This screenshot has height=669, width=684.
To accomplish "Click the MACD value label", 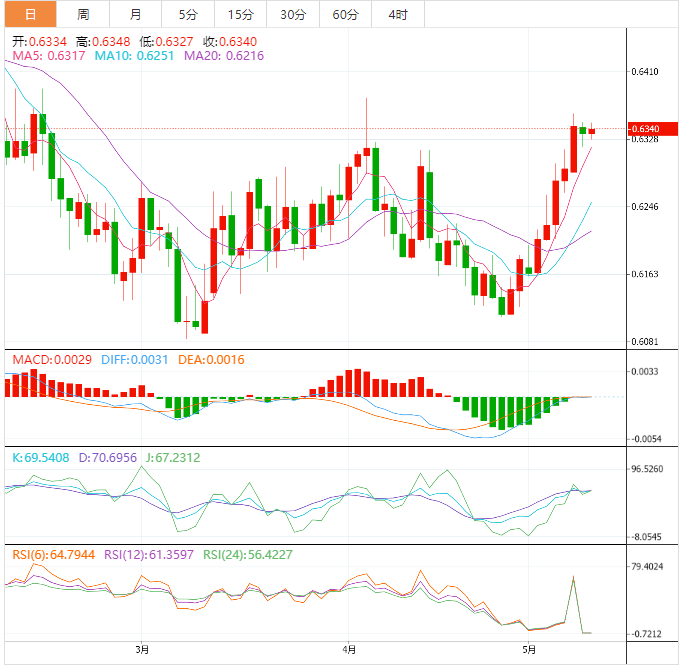I will point(51,360).
